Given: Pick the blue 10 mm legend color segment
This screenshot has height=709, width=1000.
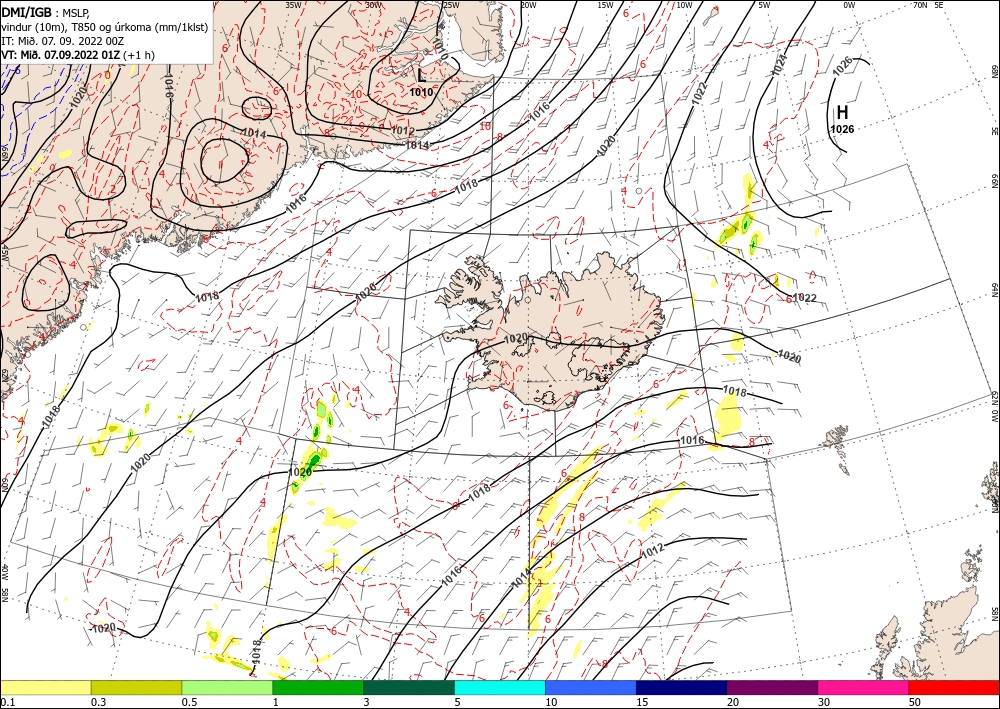Looking at the screenshot, I should coord(591,687).
